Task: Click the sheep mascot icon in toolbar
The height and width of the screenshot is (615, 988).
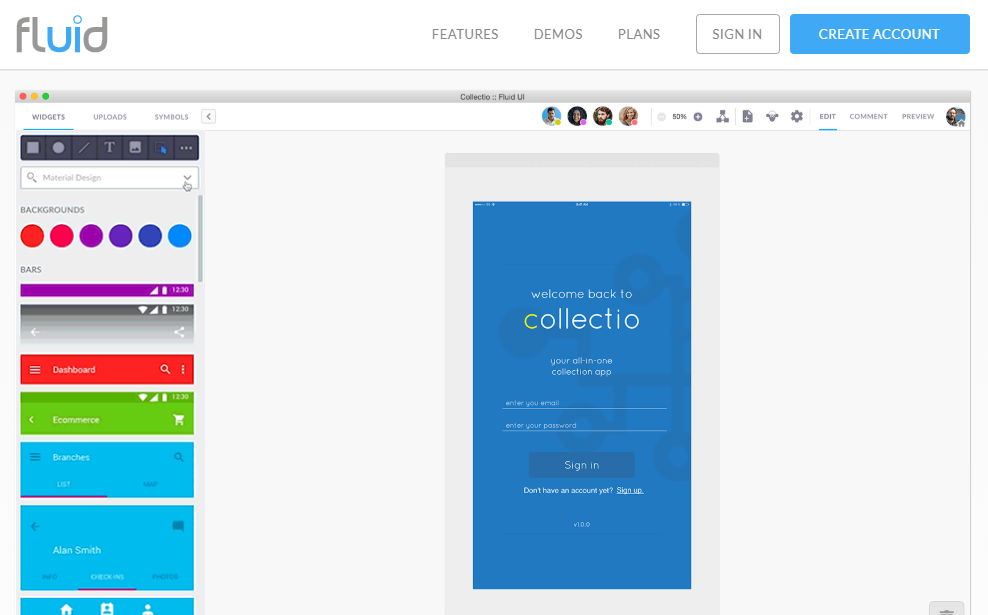Action: click(772, 117)
